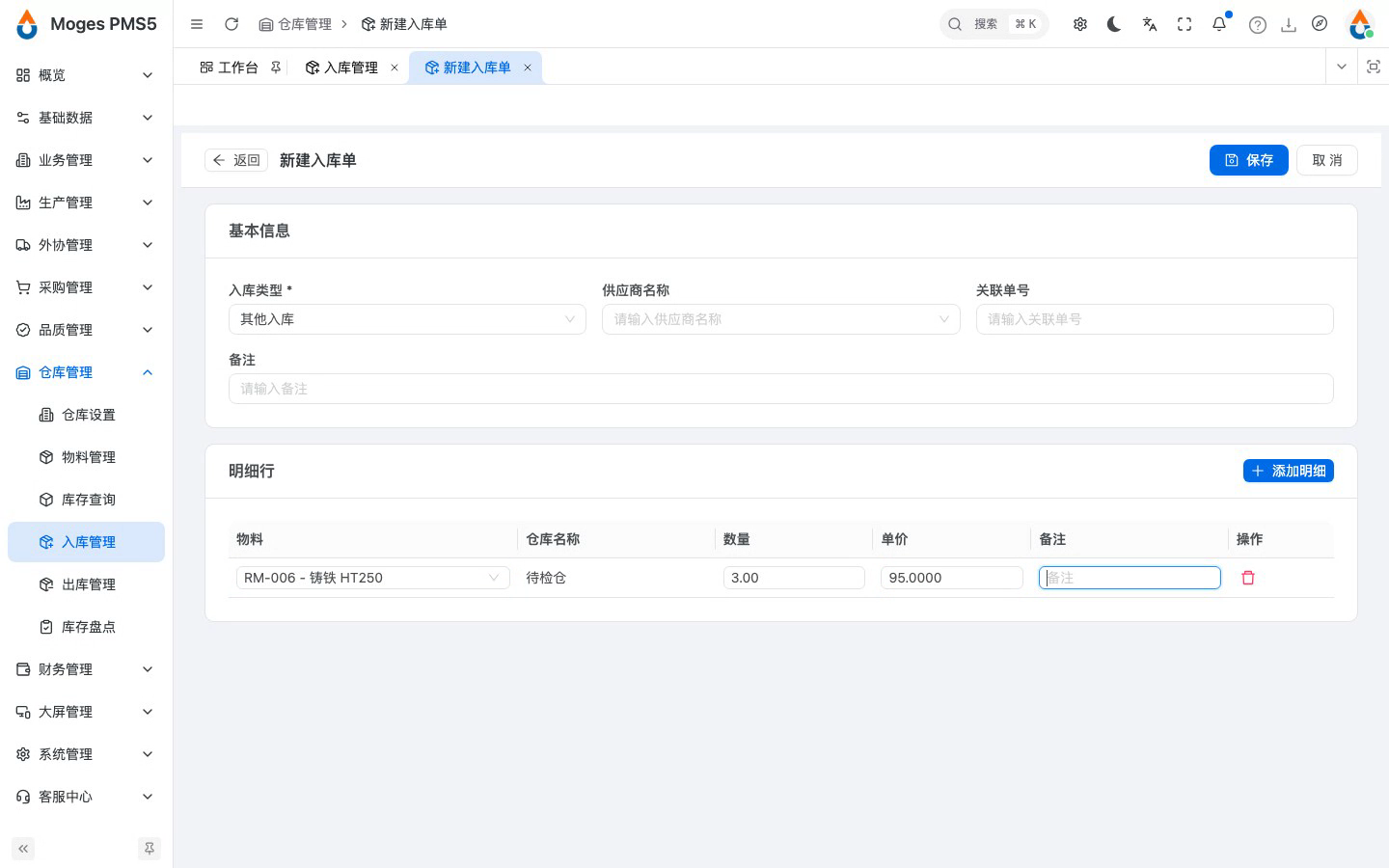
Task: Open 仓库设置 in sidebar
Action: coord(86,415)
